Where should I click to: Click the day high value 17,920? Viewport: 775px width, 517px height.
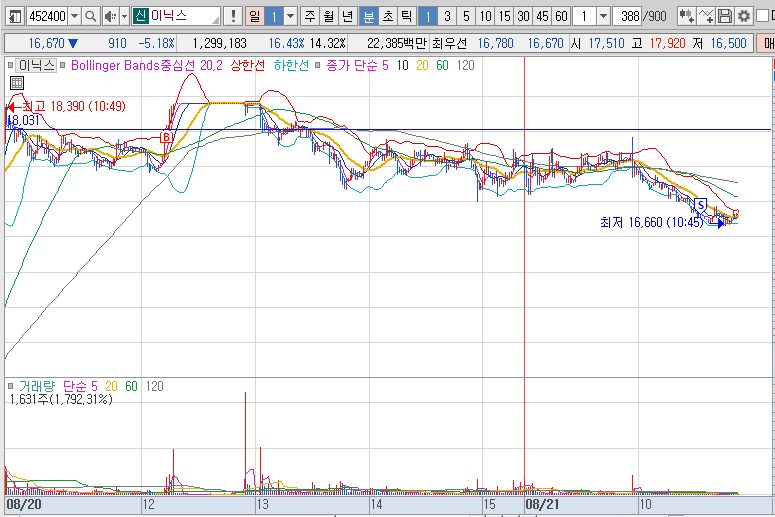[667, 43]
